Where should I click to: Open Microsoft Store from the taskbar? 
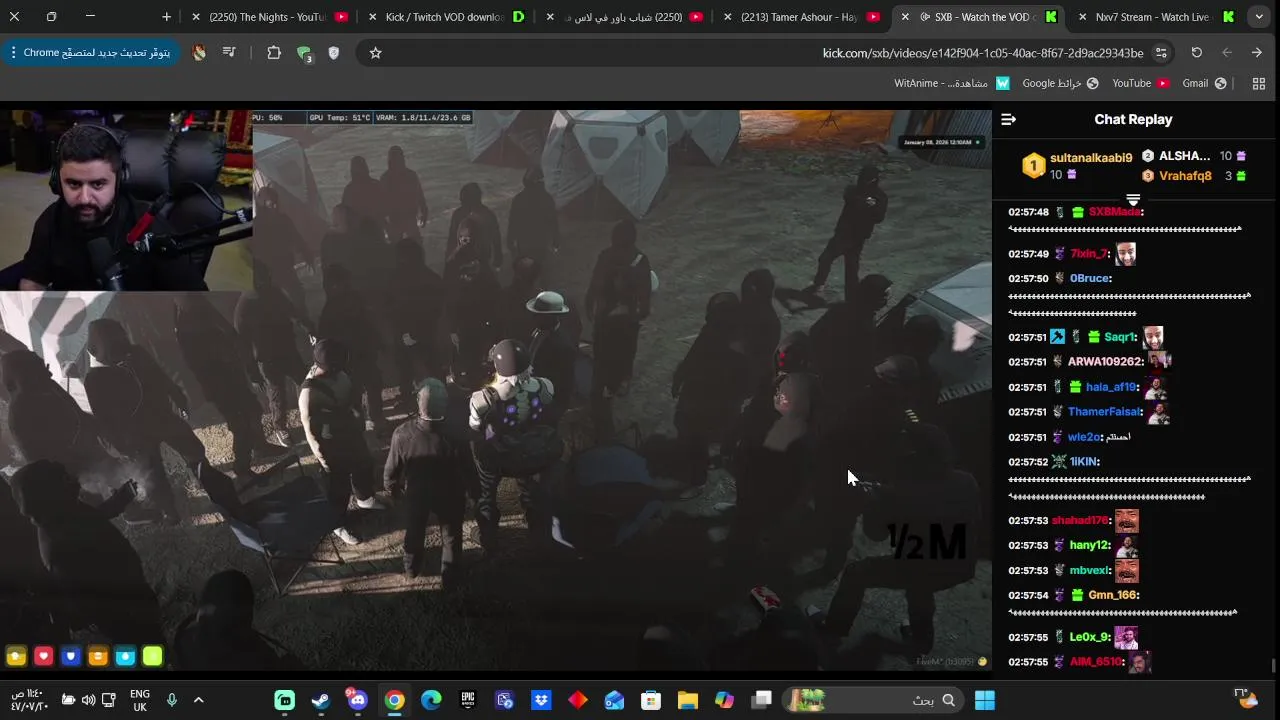pyautogui.click(x=651, y=700)
